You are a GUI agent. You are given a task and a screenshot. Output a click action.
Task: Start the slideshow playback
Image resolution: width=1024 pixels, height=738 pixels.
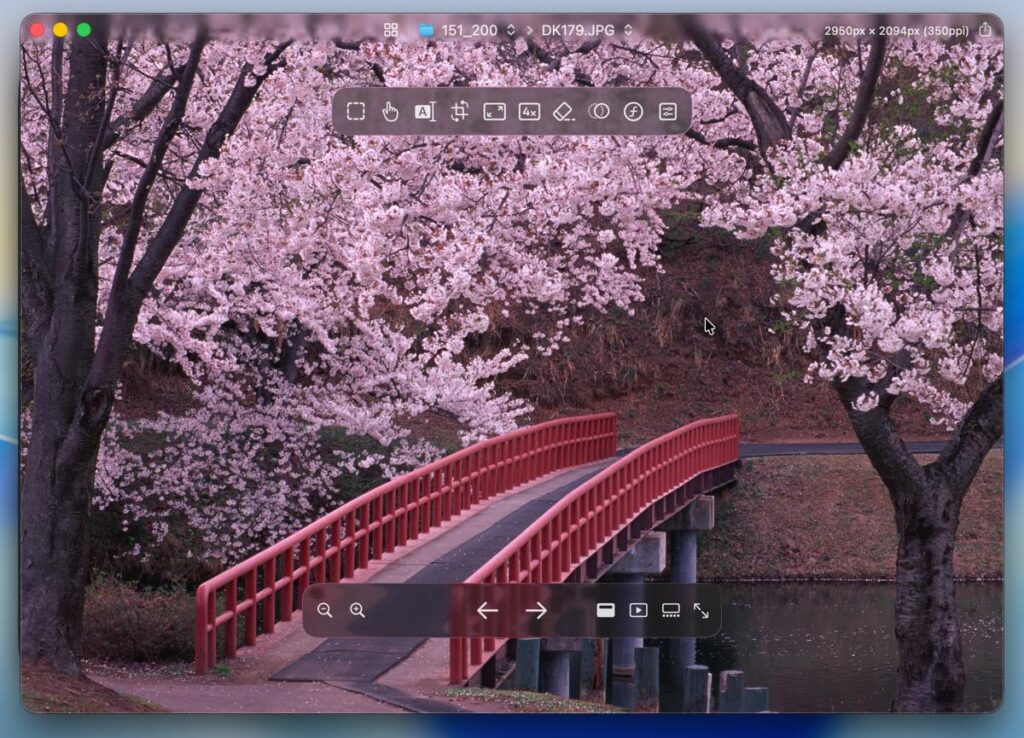638,610
